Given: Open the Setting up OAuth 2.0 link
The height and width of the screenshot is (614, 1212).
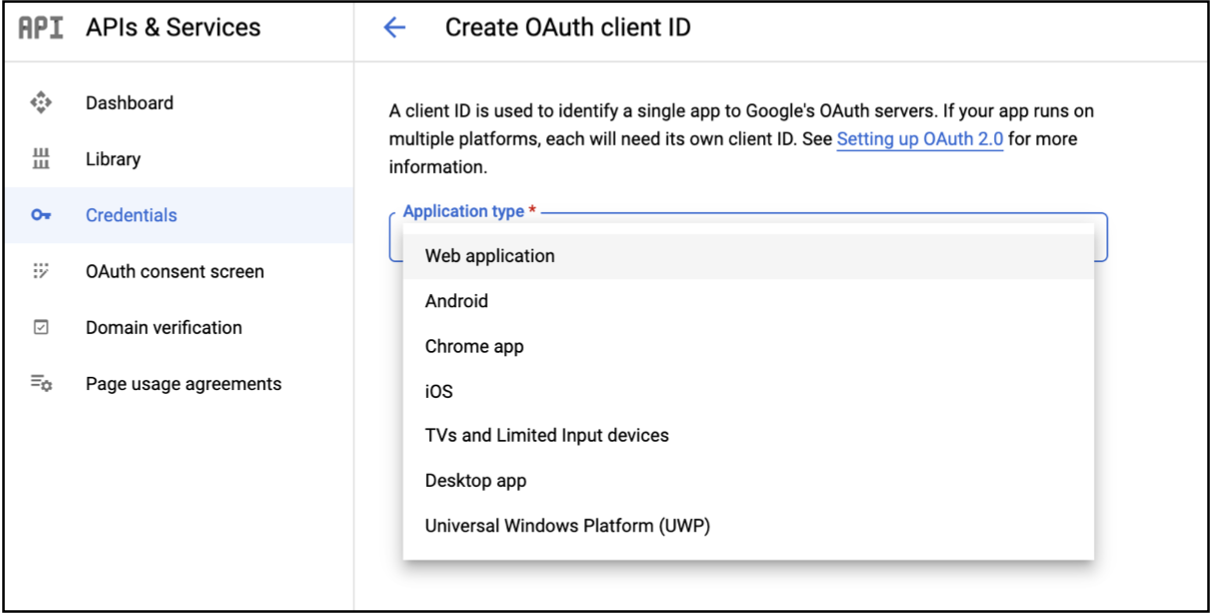Looking at the screenshot, I should (x=920, y=139).
